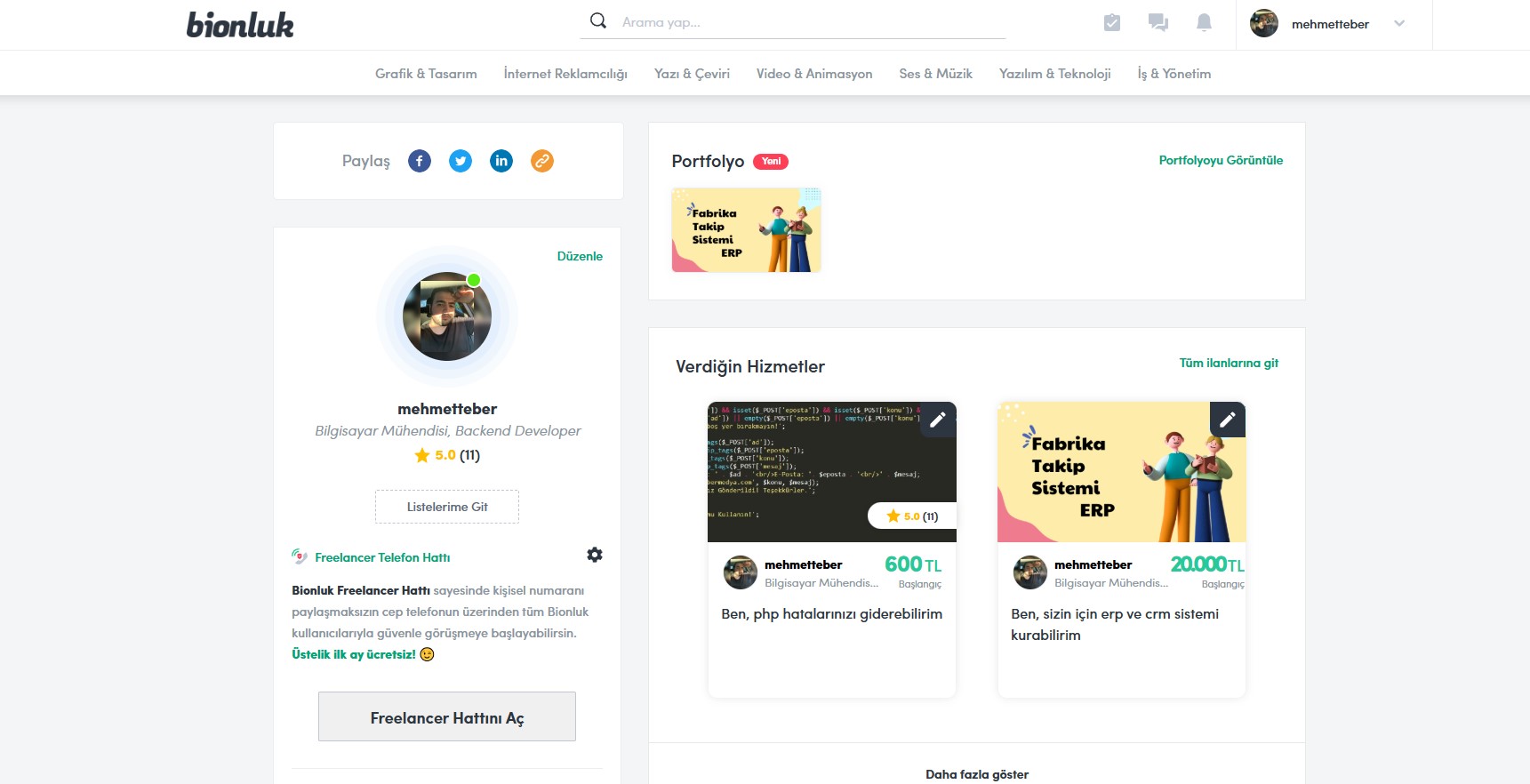Copy profile link with orange link icon
The image size is (1530, 784).
tap(542, 161)
